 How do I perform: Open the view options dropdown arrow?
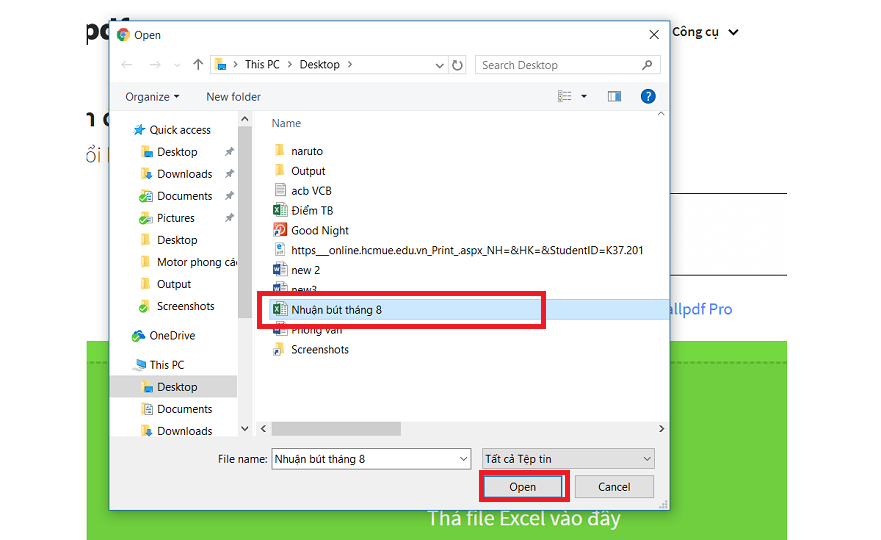[x=584, y=97]
